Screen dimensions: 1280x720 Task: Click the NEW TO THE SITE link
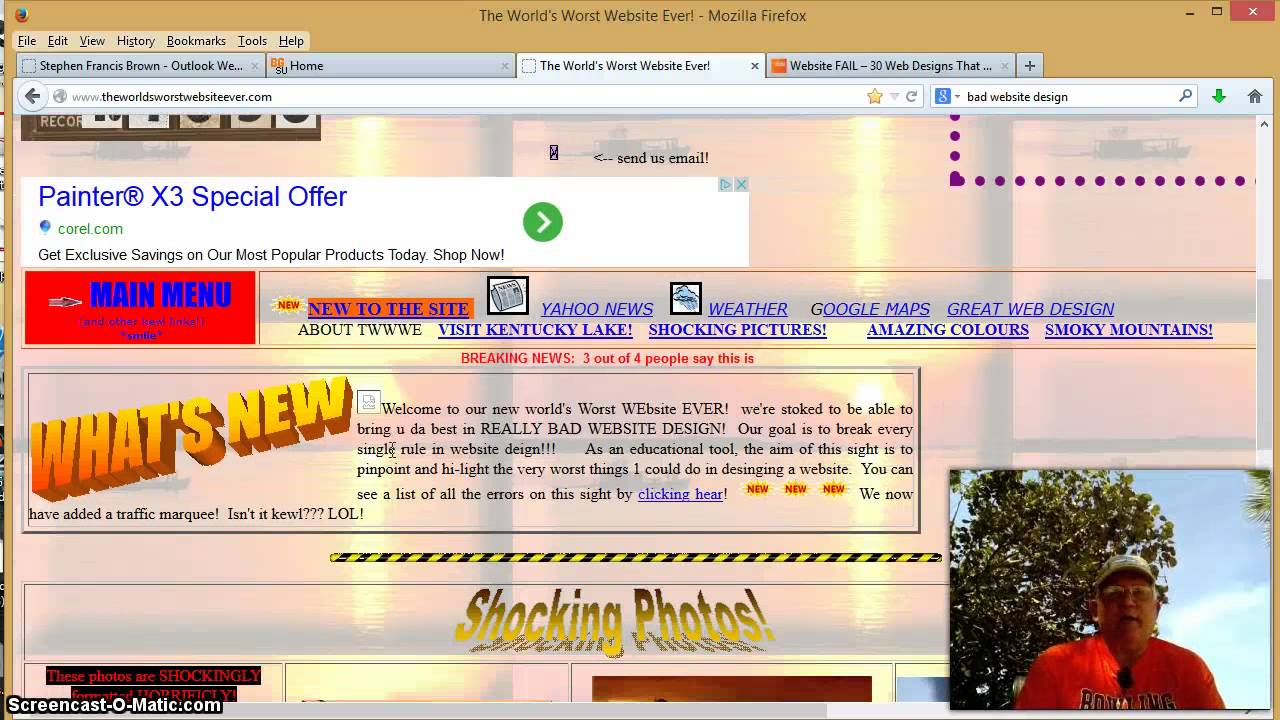tap(388, 309)
